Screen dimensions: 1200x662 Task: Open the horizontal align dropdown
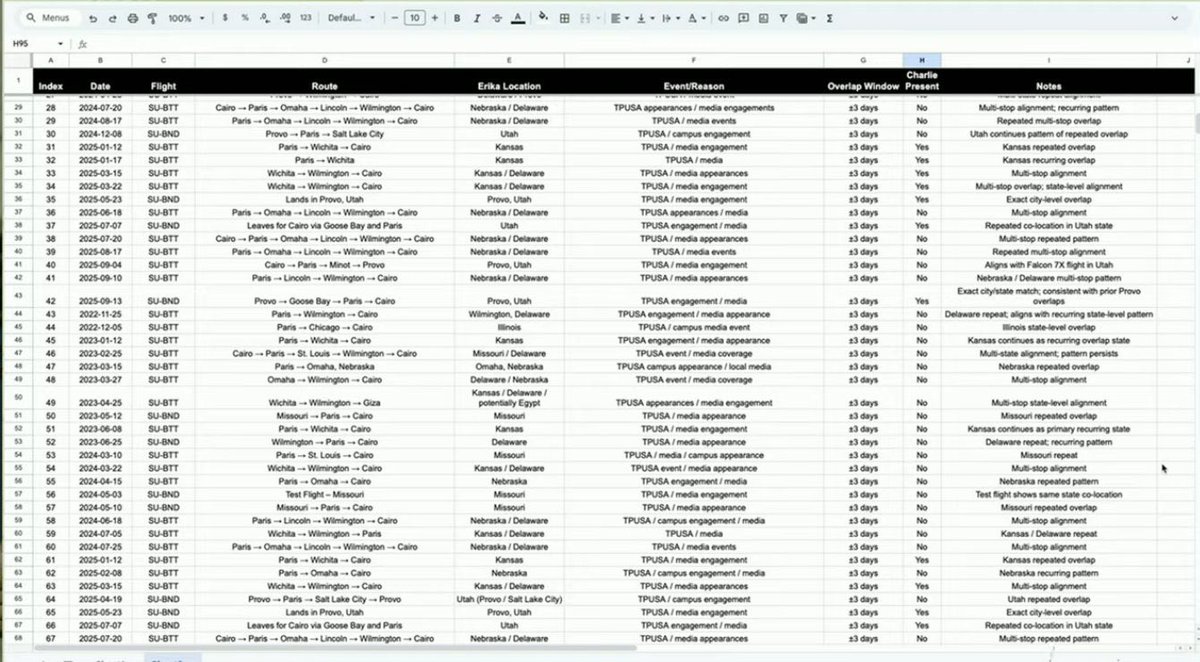pos(620,18)
